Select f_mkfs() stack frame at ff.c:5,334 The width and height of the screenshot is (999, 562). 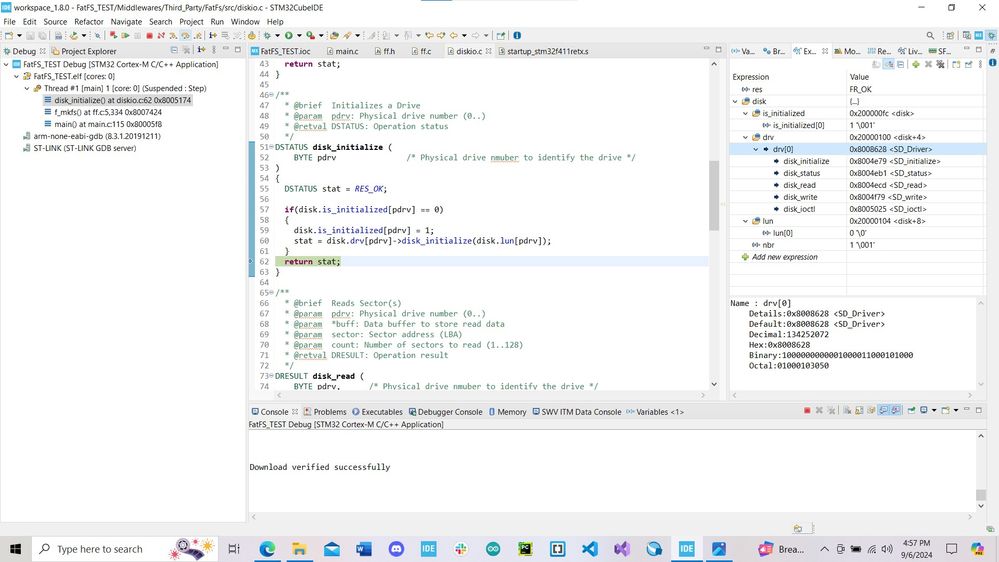(108, 112)
